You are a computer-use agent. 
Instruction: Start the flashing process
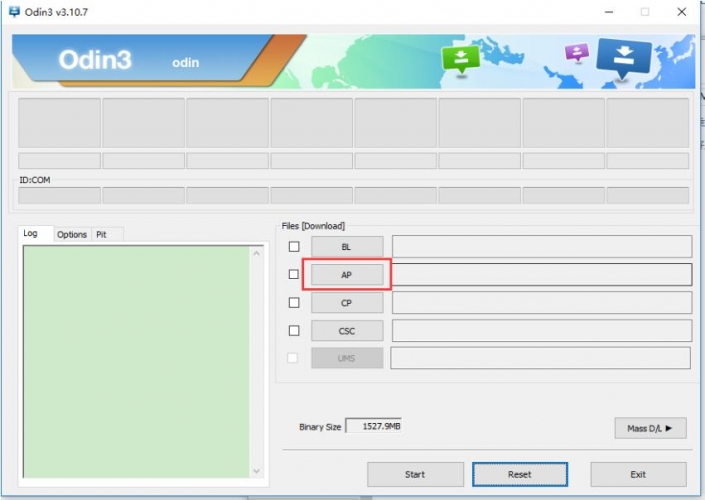(415, 474)
